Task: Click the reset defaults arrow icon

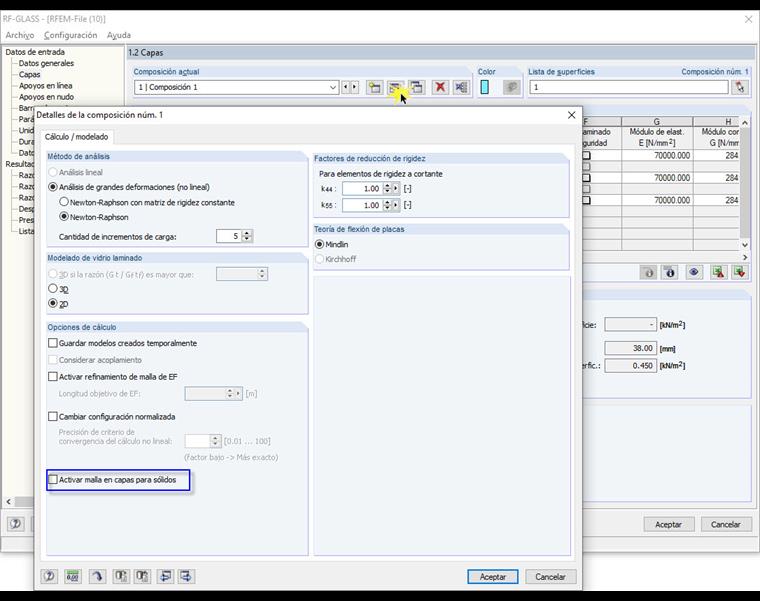Action: pyautogui.click(x=97, y=576)
